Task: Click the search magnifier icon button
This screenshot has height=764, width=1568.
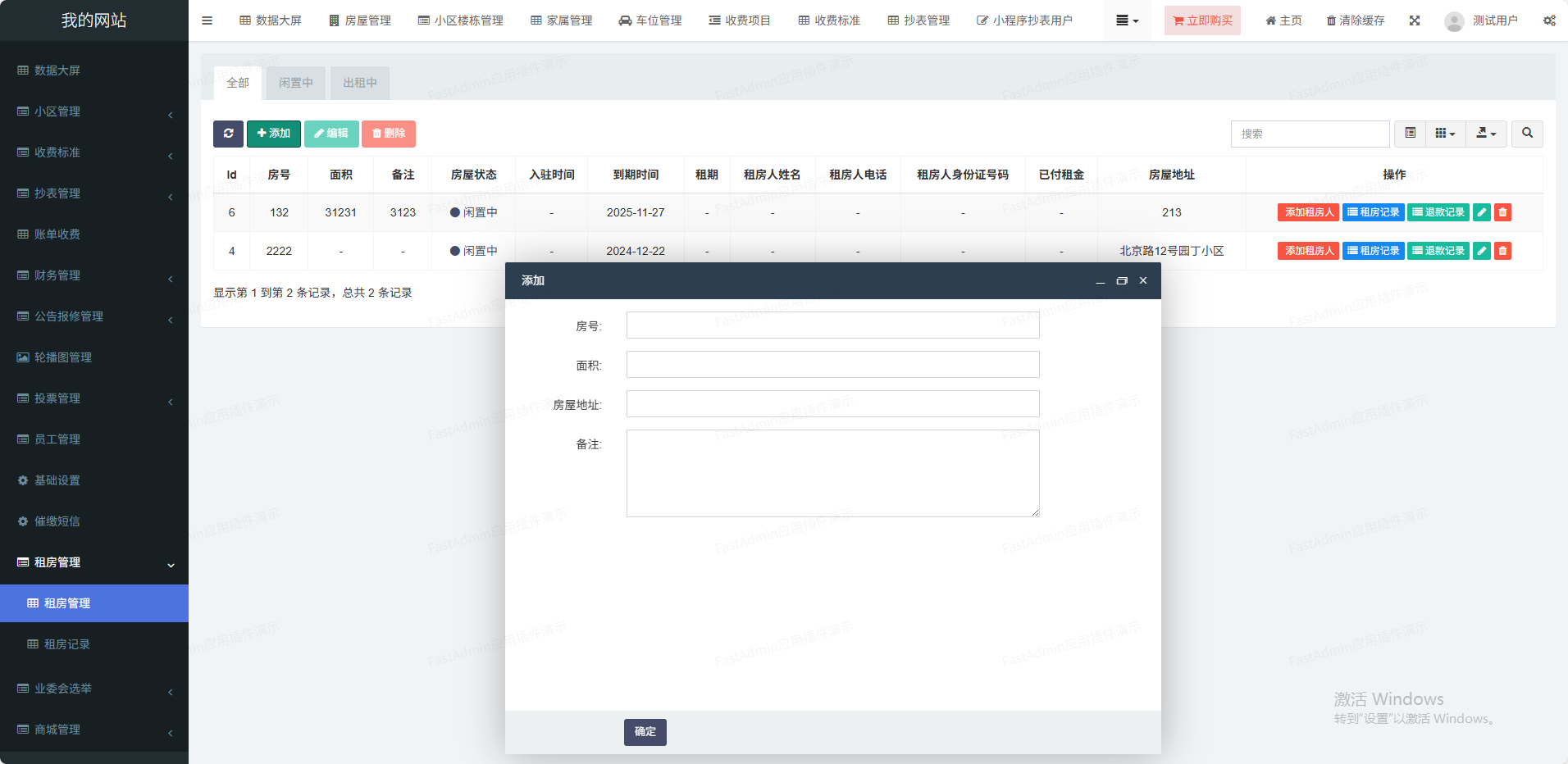Action: [x=1527, y=134]
